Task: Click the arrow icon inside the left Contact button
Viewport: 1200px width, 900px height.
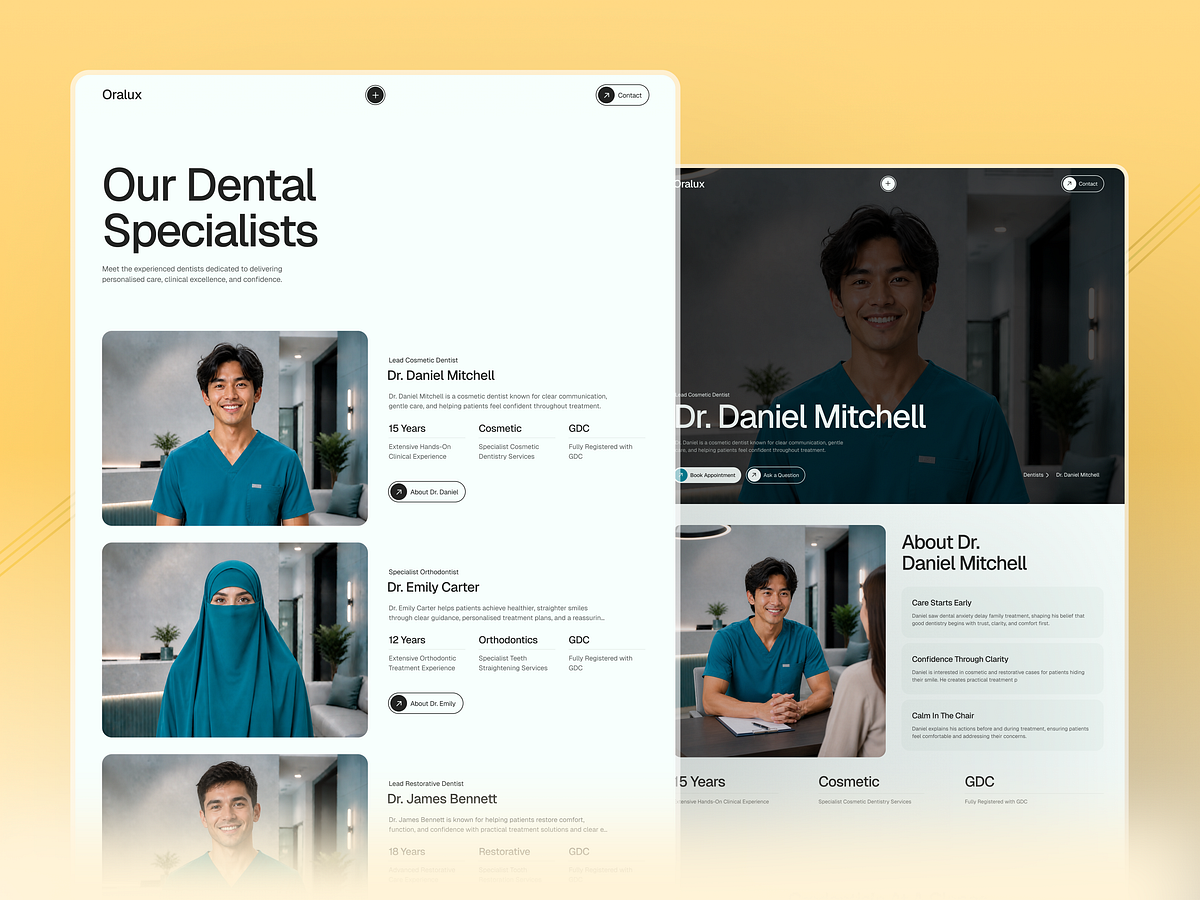Action: coord(606,95)
